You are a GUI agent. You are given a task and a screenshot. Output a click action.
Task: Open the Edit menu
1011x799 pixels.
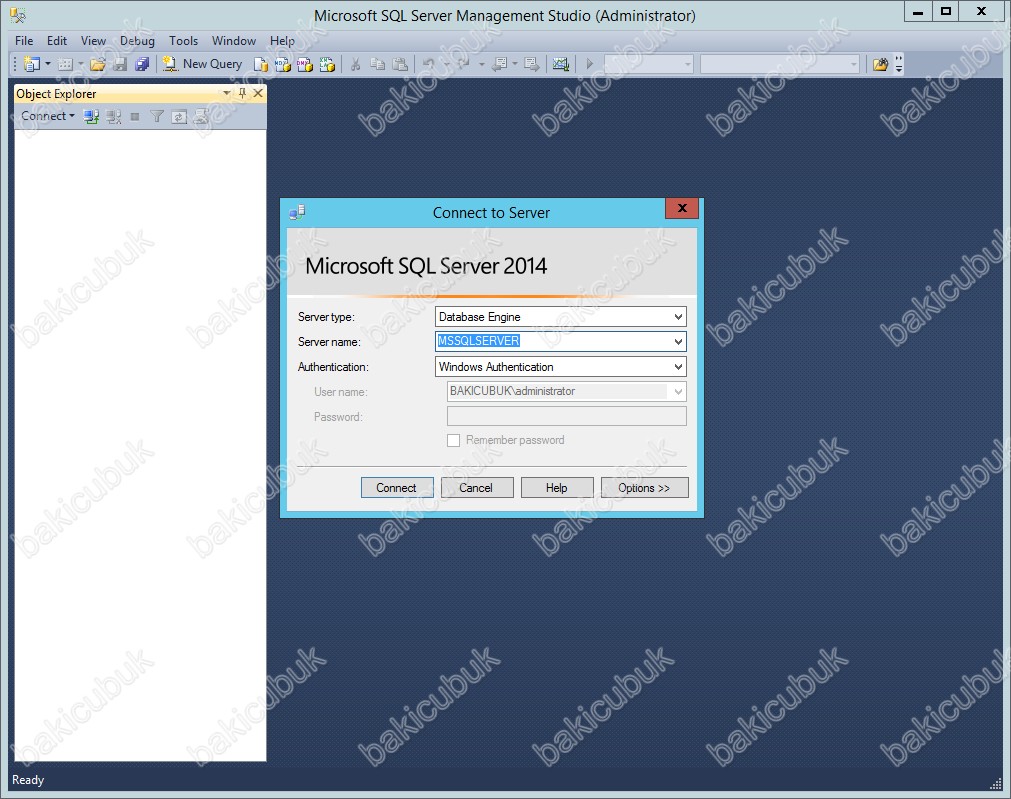57,41
